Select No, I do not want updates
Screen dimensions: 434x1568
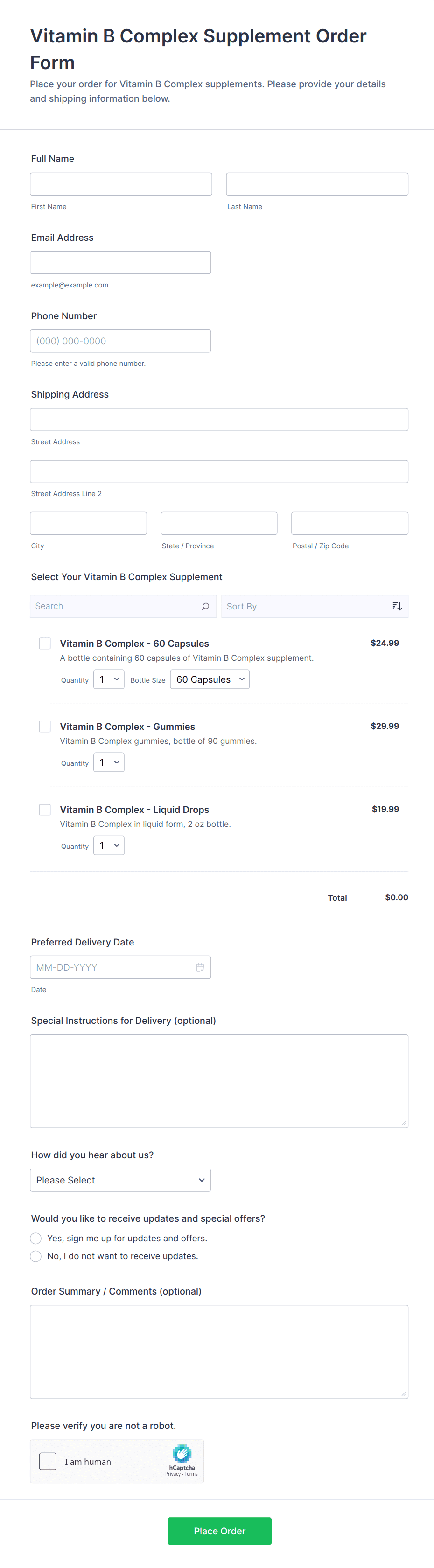coord(36,1256)
